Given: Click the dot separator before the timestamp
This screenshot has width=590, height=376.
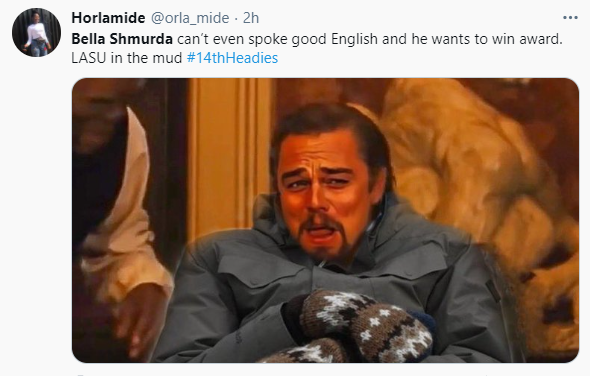Looking at the screenshot, I should (x=236, y=19).
